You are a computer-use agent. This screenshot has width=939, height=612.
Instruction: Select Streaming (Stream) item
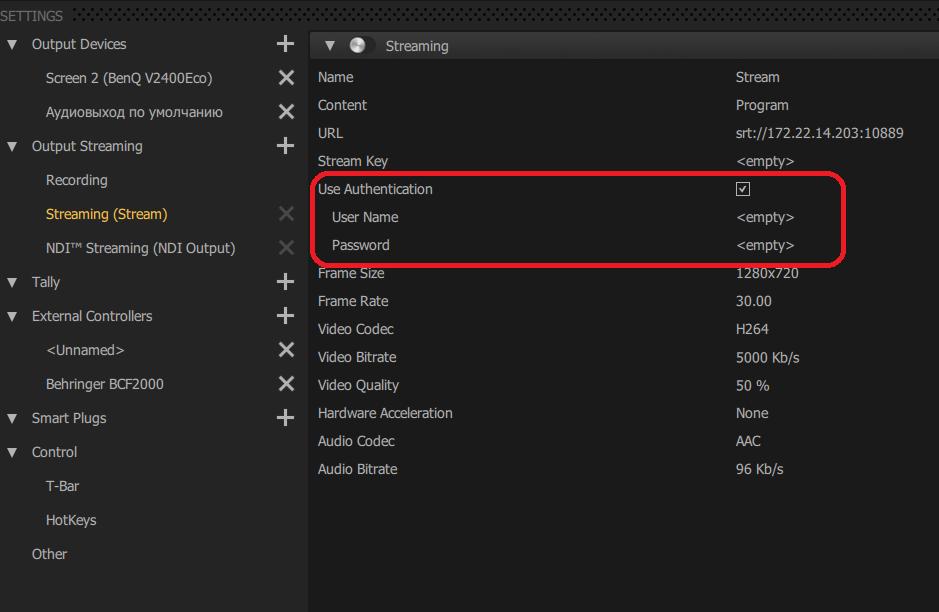107,214
